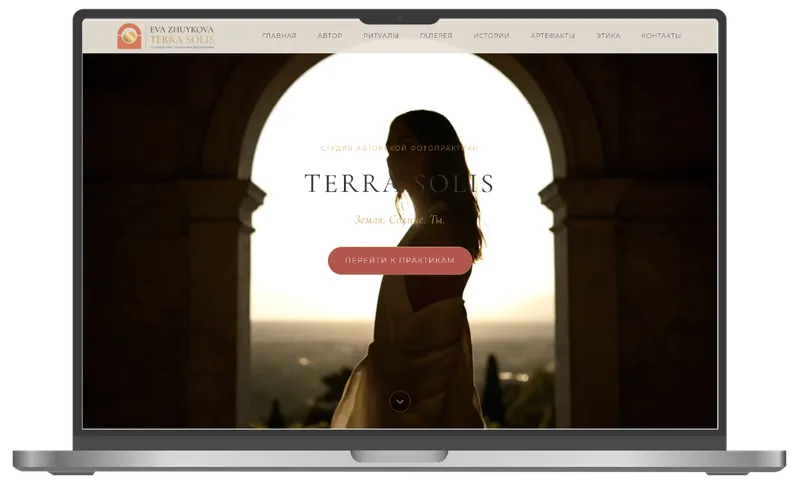Open the ГЛАВНАЯ menu item
800x484 pixels.
[x=279, y=36]
